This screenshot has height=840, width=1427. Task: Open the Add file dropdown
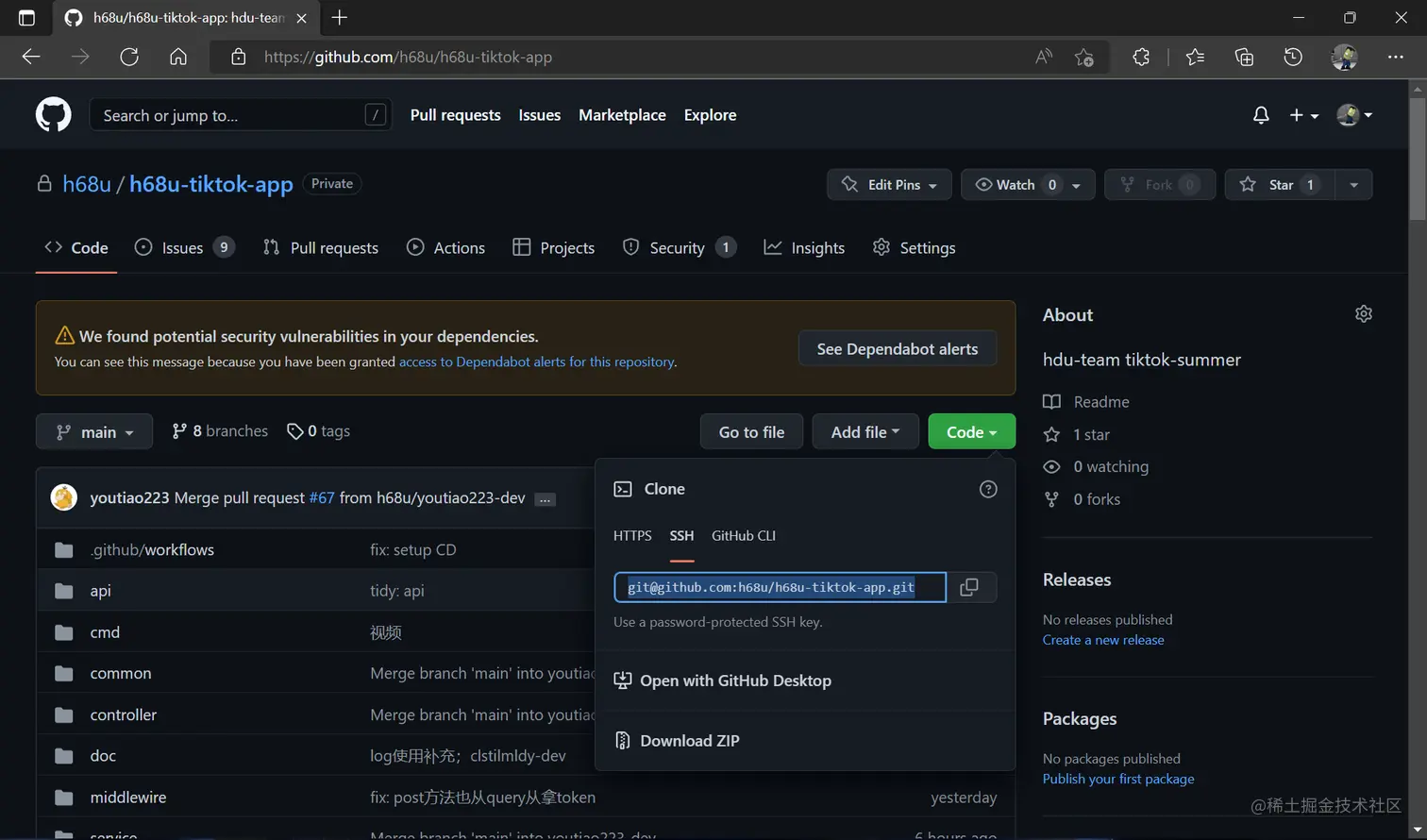click(x=865, y=431)
